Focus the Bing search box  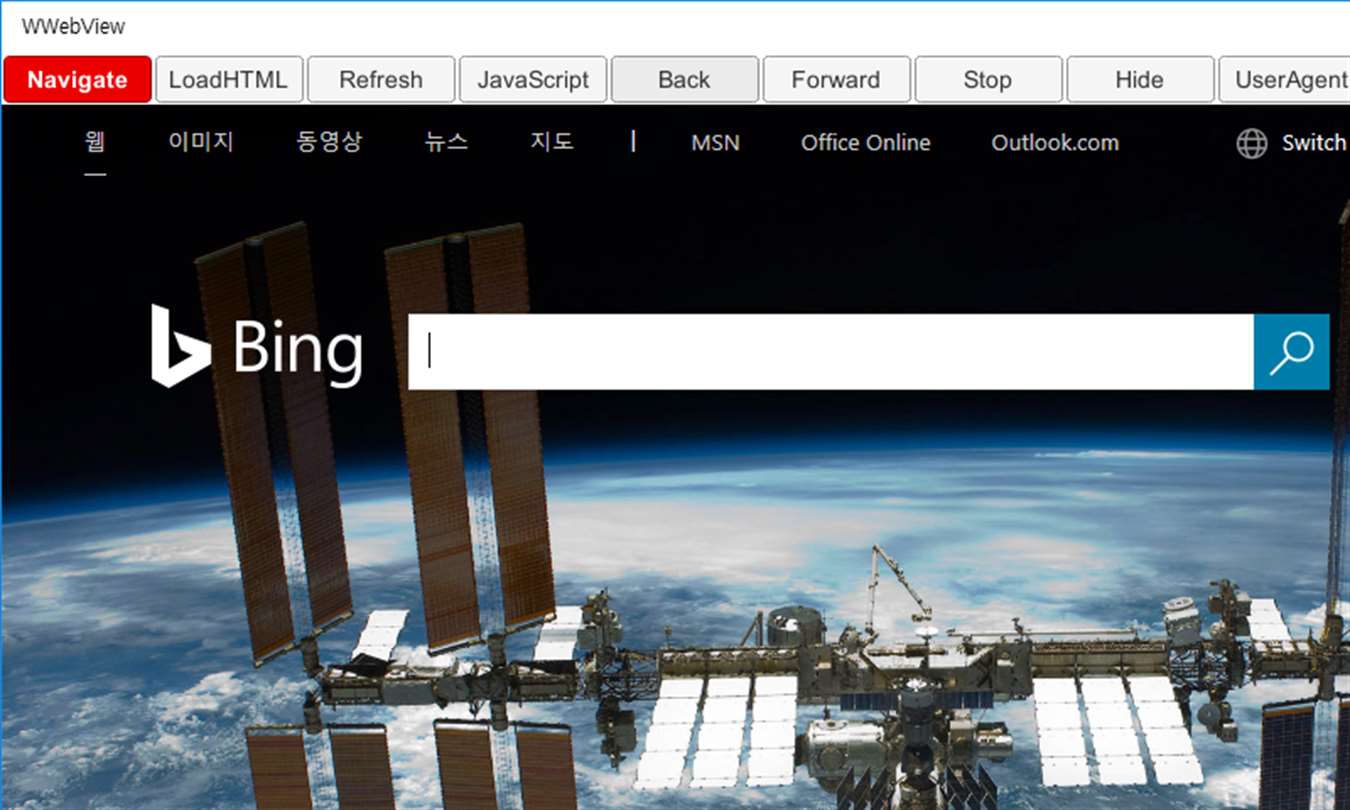coord(831,352)
